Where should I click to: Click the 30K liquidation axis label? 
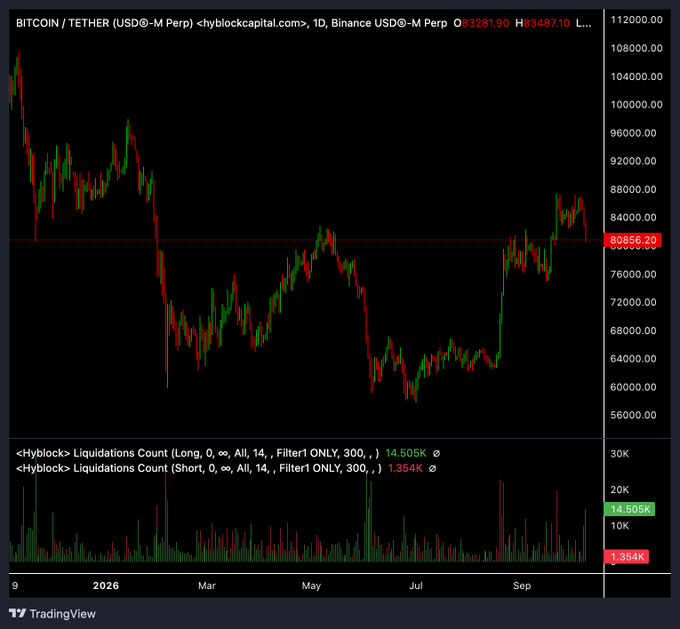pyautogui.click(x=619, y=454)
